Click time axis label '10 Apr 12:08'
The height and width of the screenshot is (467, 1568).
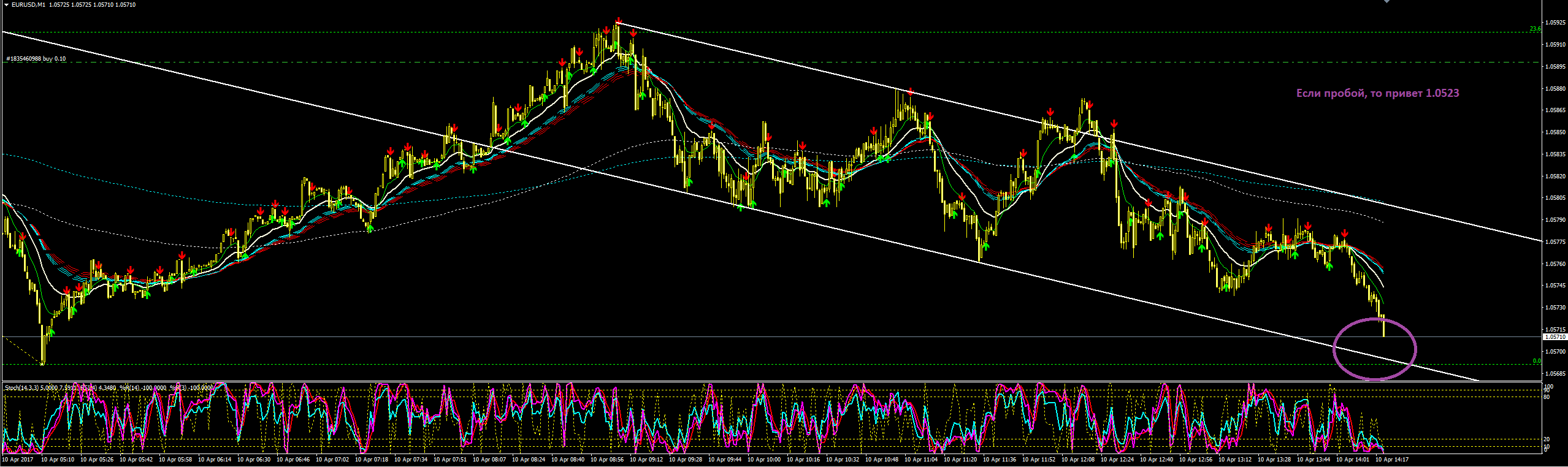[1078, 459]
